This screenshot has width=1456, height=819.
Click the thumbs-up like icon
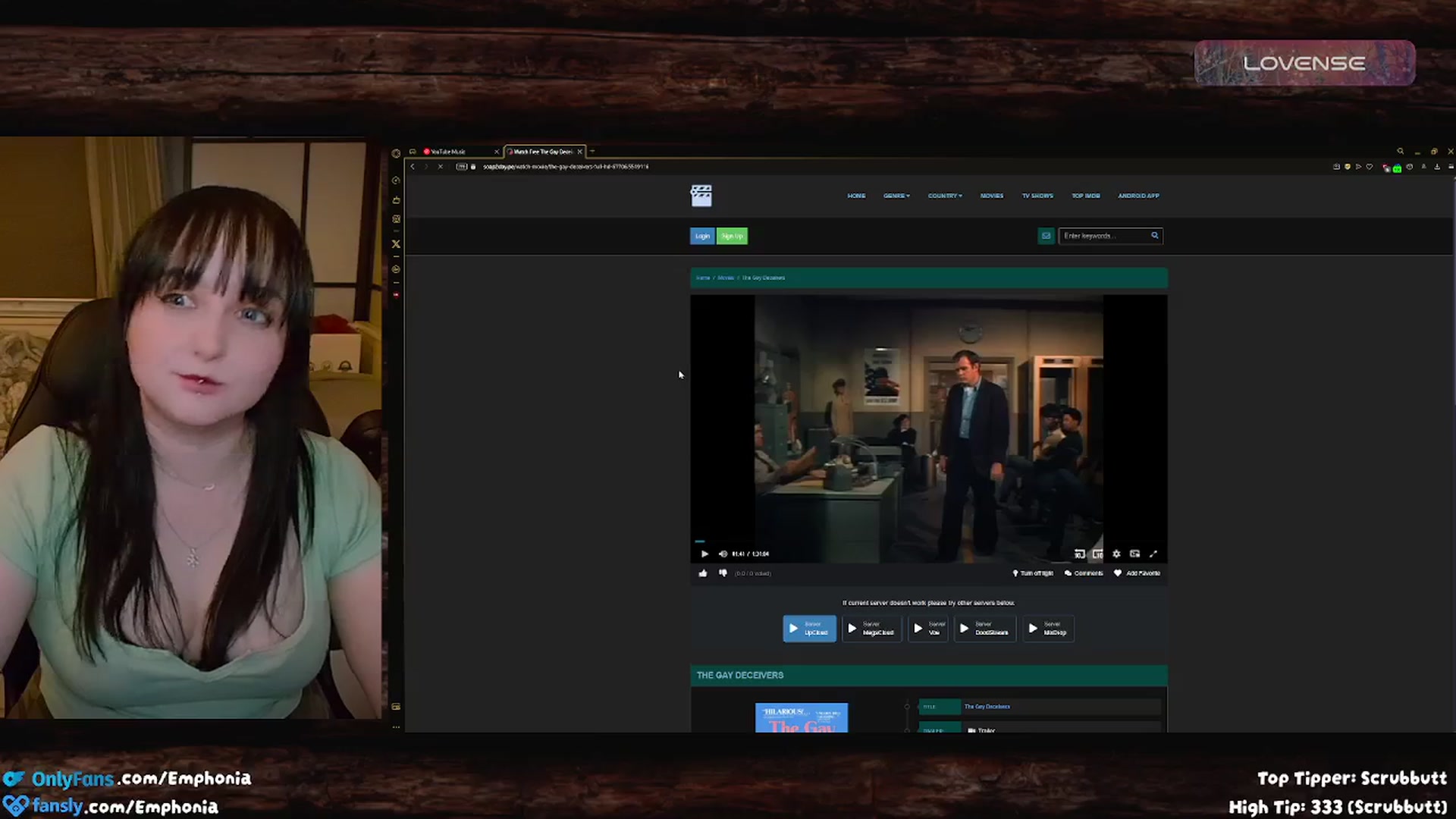tap(703, 573)
